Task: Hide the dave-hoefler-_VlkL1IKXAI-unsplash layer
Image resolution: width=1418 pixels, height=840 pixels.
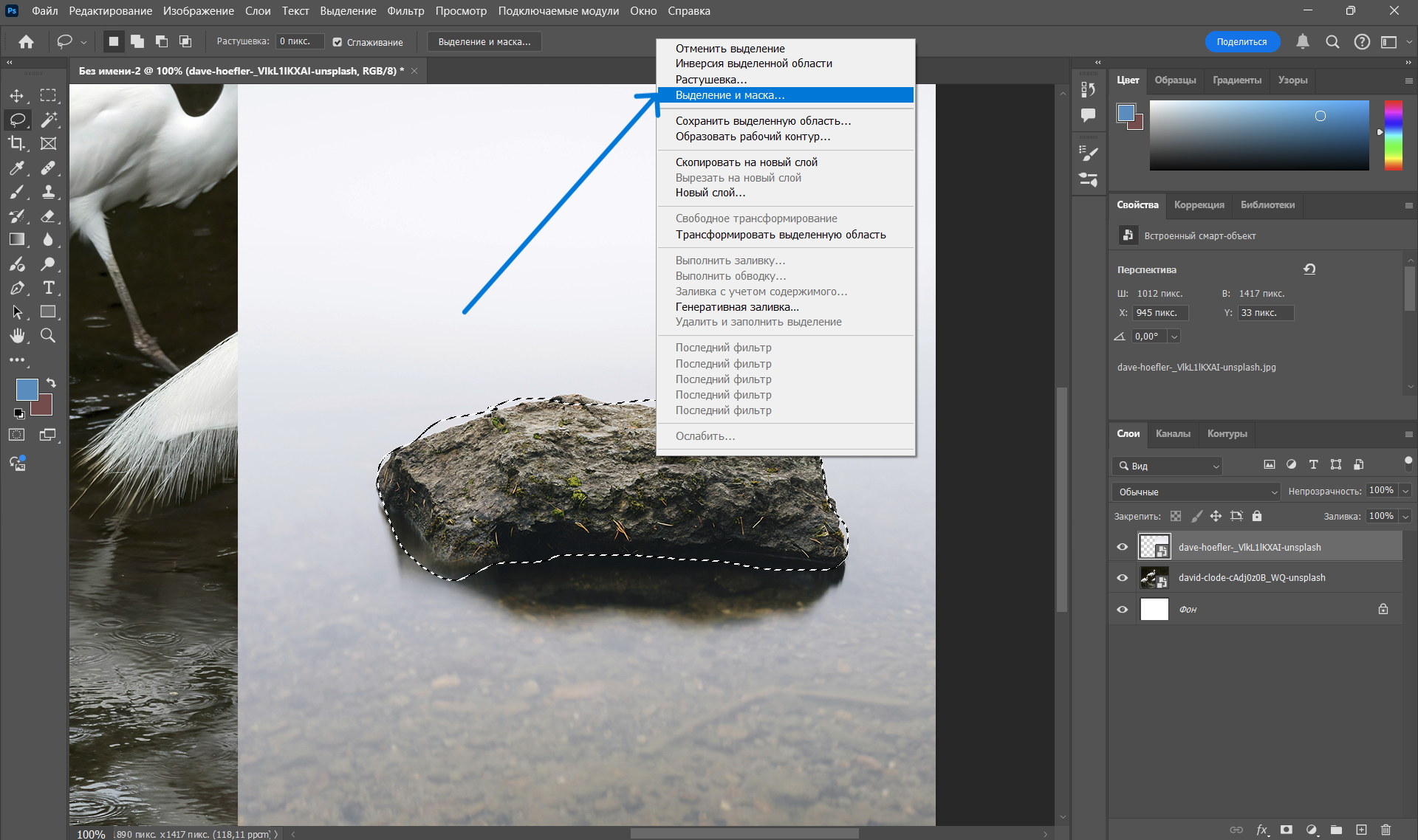Action: (x=1122, y=547)
